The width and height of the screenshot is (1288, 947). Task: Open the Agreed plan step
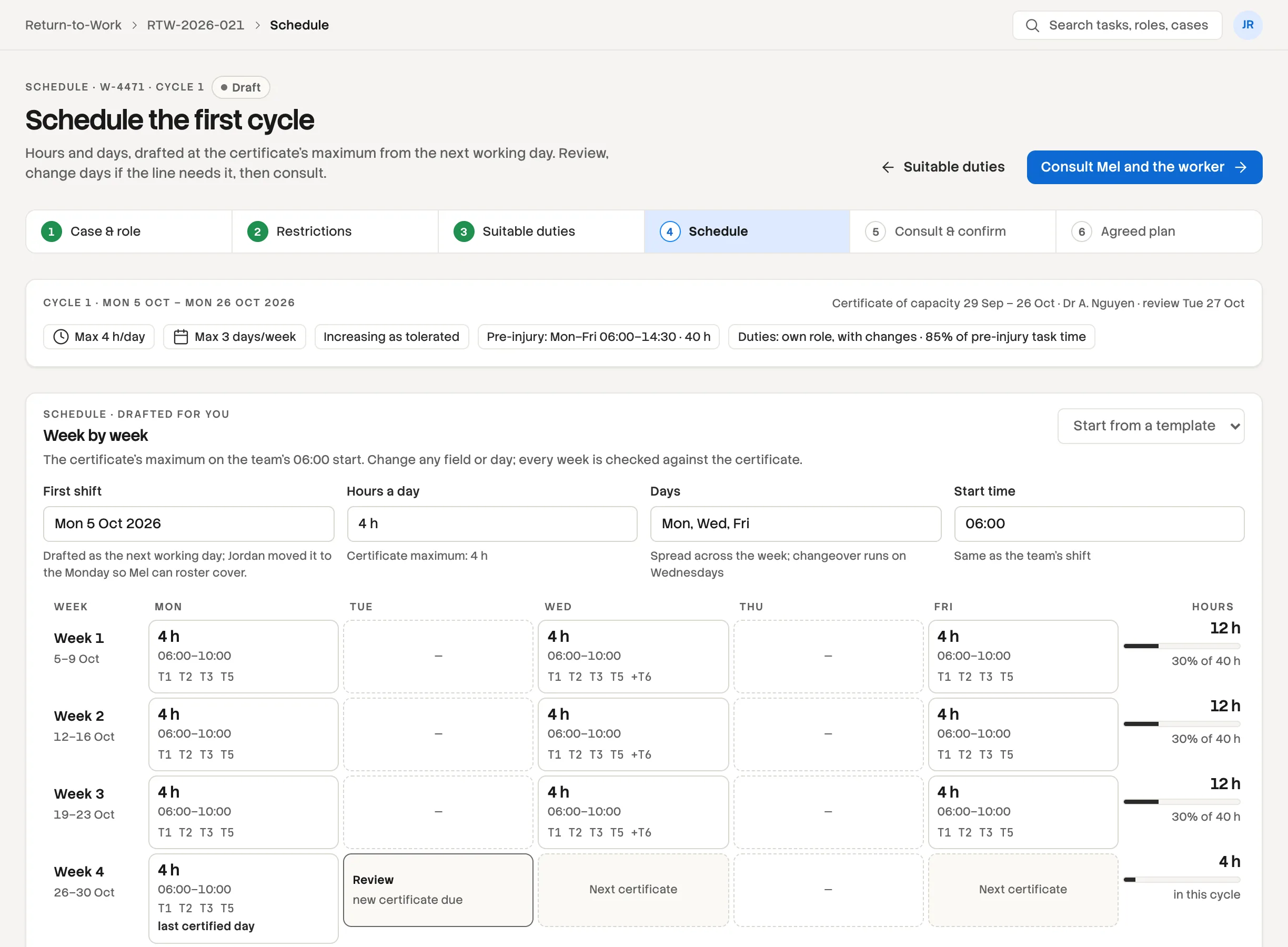click(1159, 231)
